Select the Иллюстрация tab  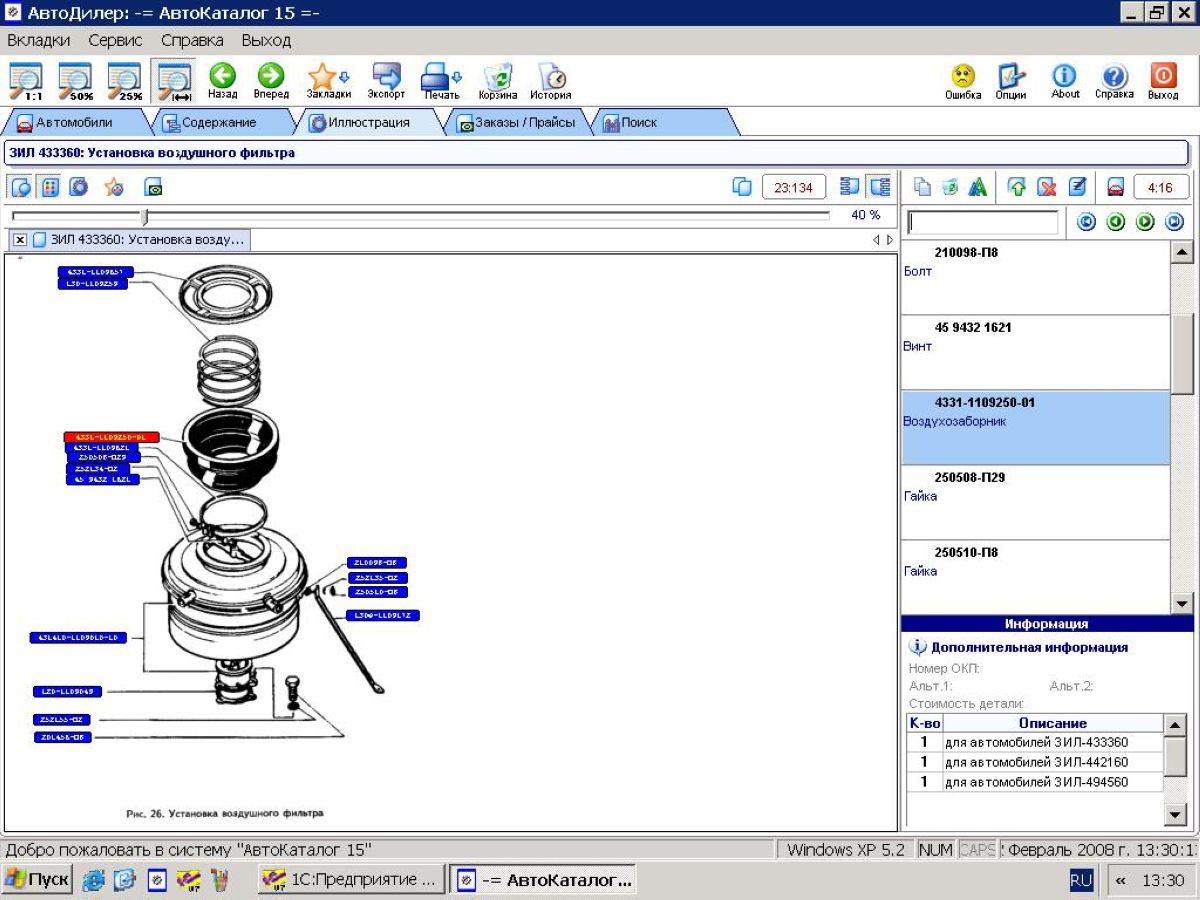[369, 123]
